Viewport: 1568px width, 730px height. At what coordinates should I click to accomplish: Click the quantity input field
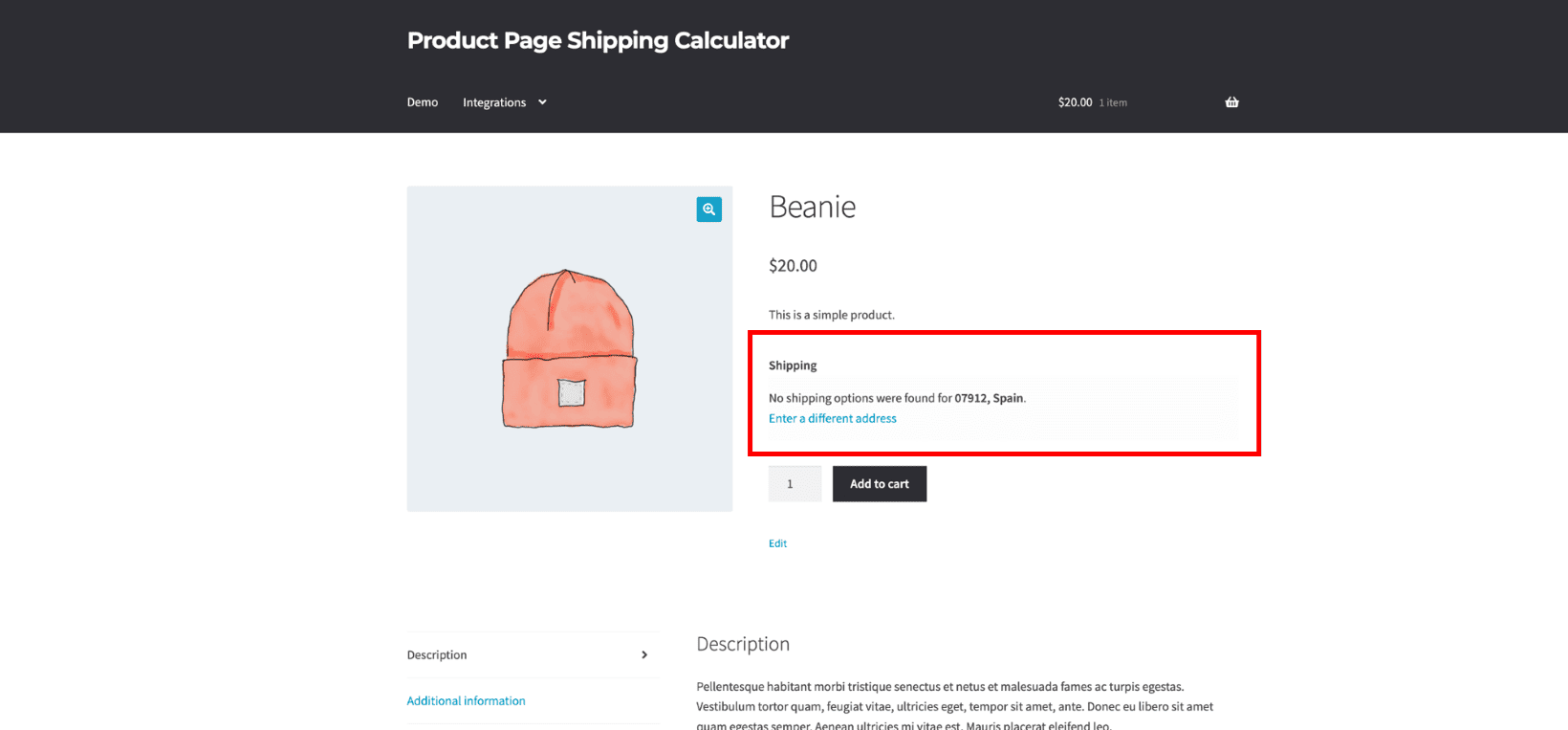795,483
